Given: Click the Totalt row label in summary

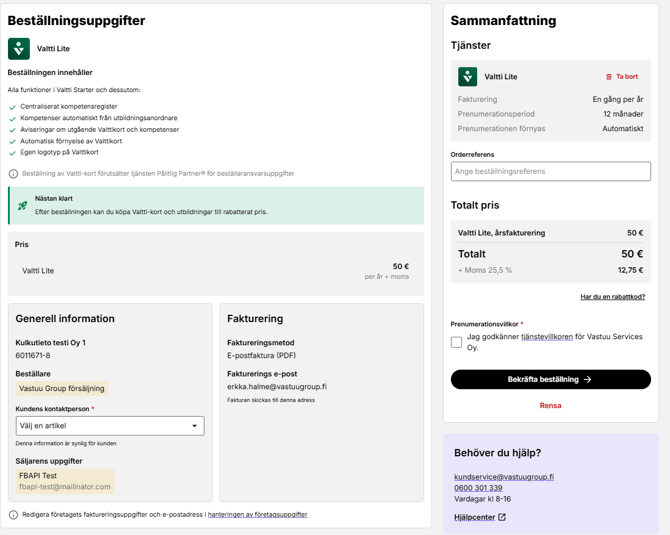Looking at the screenshot, I should point(472,254).
